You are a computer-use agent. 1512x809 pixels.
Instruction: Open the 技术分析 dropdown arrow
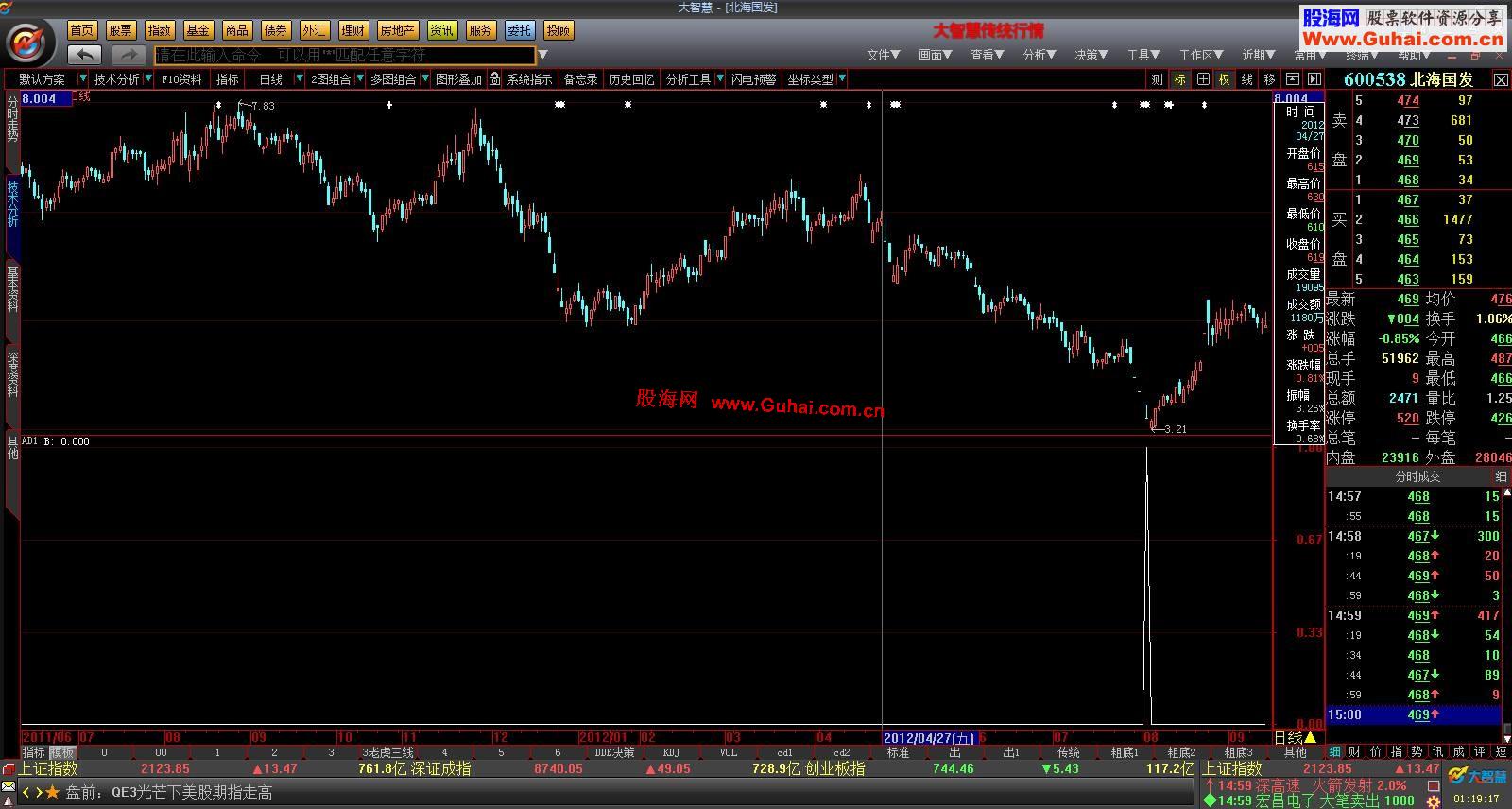[x=148, y=79]
